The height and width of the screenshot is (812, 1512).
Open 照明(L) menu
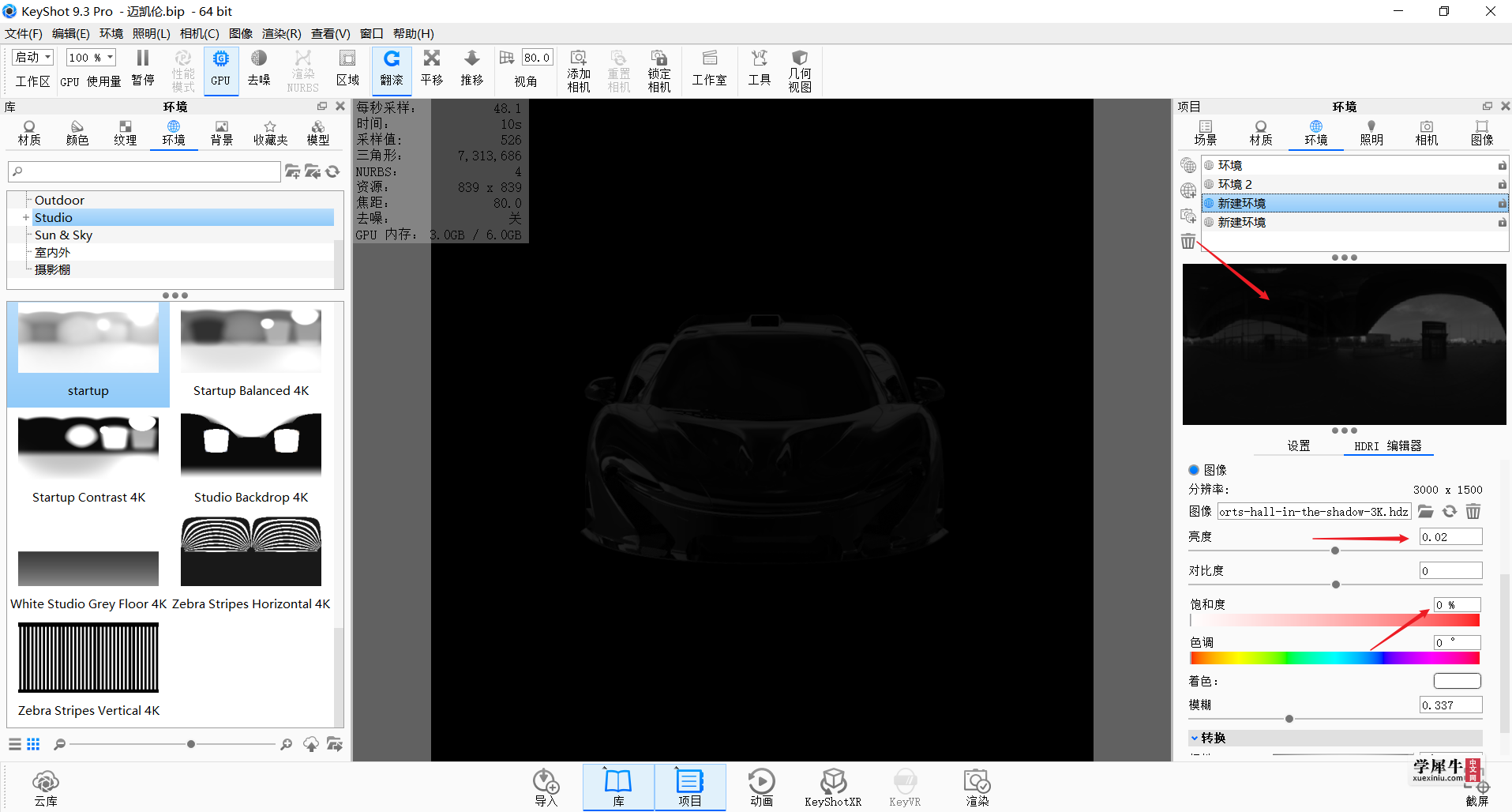(152, 34)
